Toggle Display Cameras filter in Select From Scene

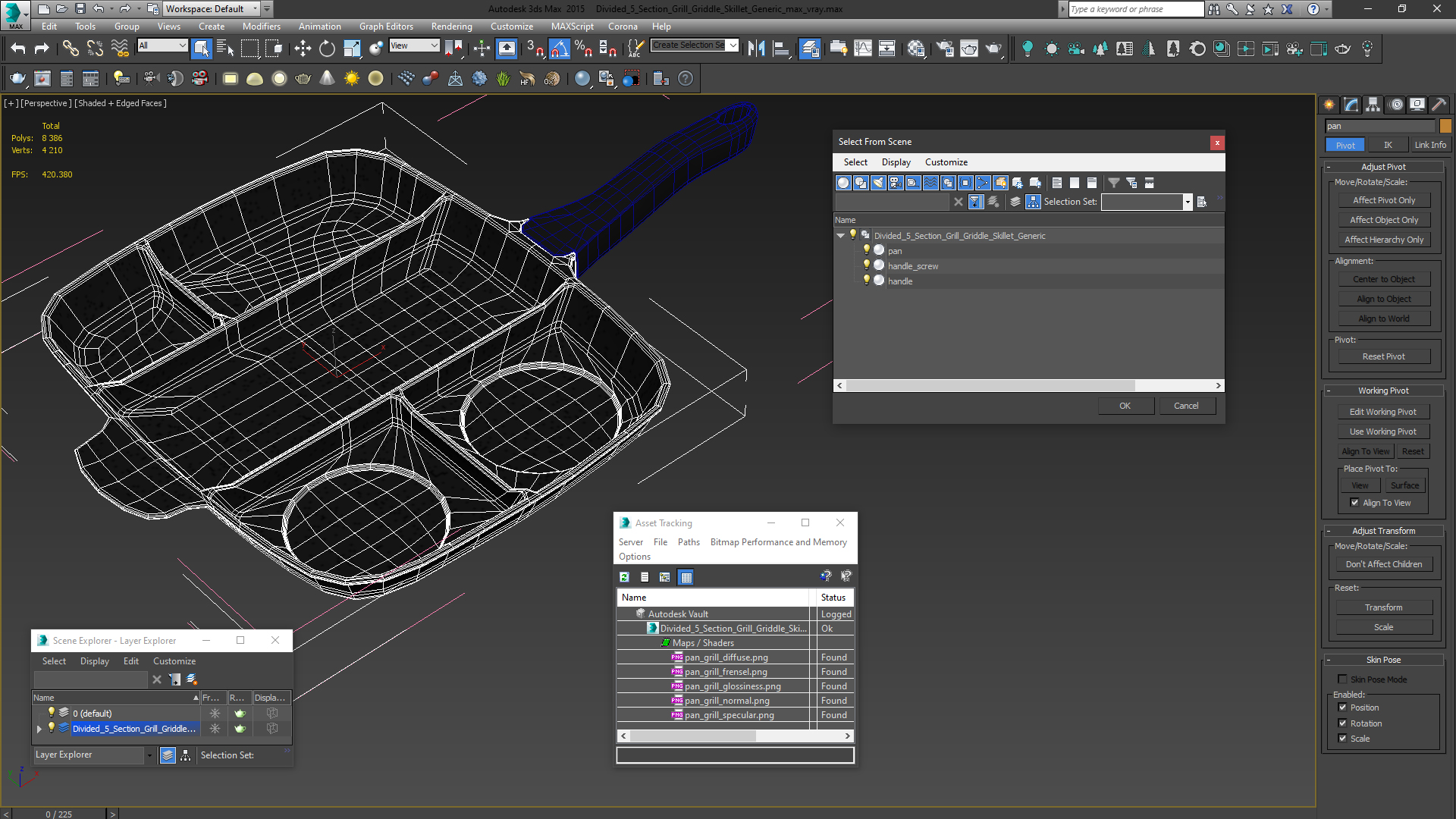[x=896, y=183]
